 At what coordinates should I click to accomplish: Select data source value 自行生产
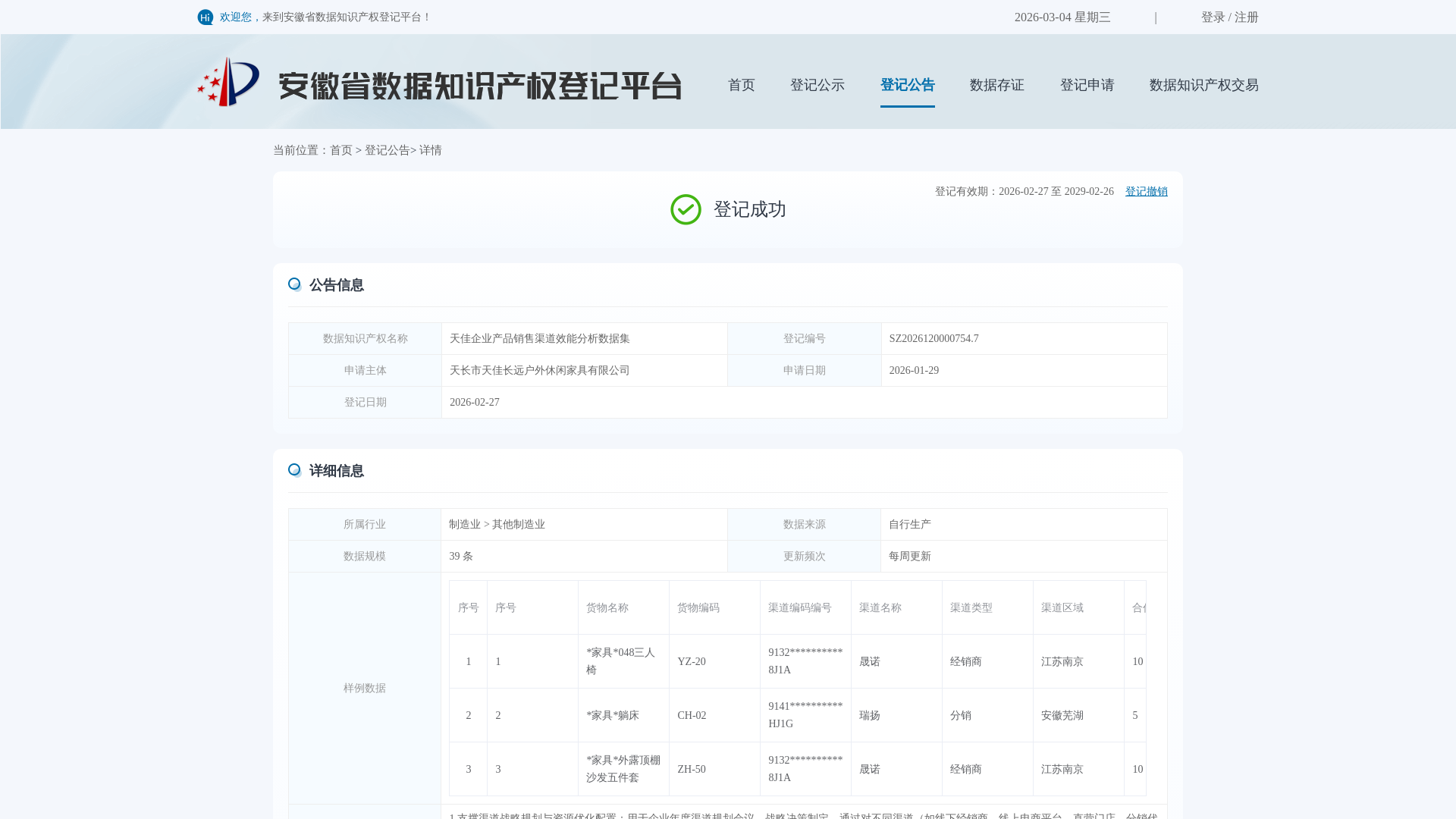pos(910,525)
